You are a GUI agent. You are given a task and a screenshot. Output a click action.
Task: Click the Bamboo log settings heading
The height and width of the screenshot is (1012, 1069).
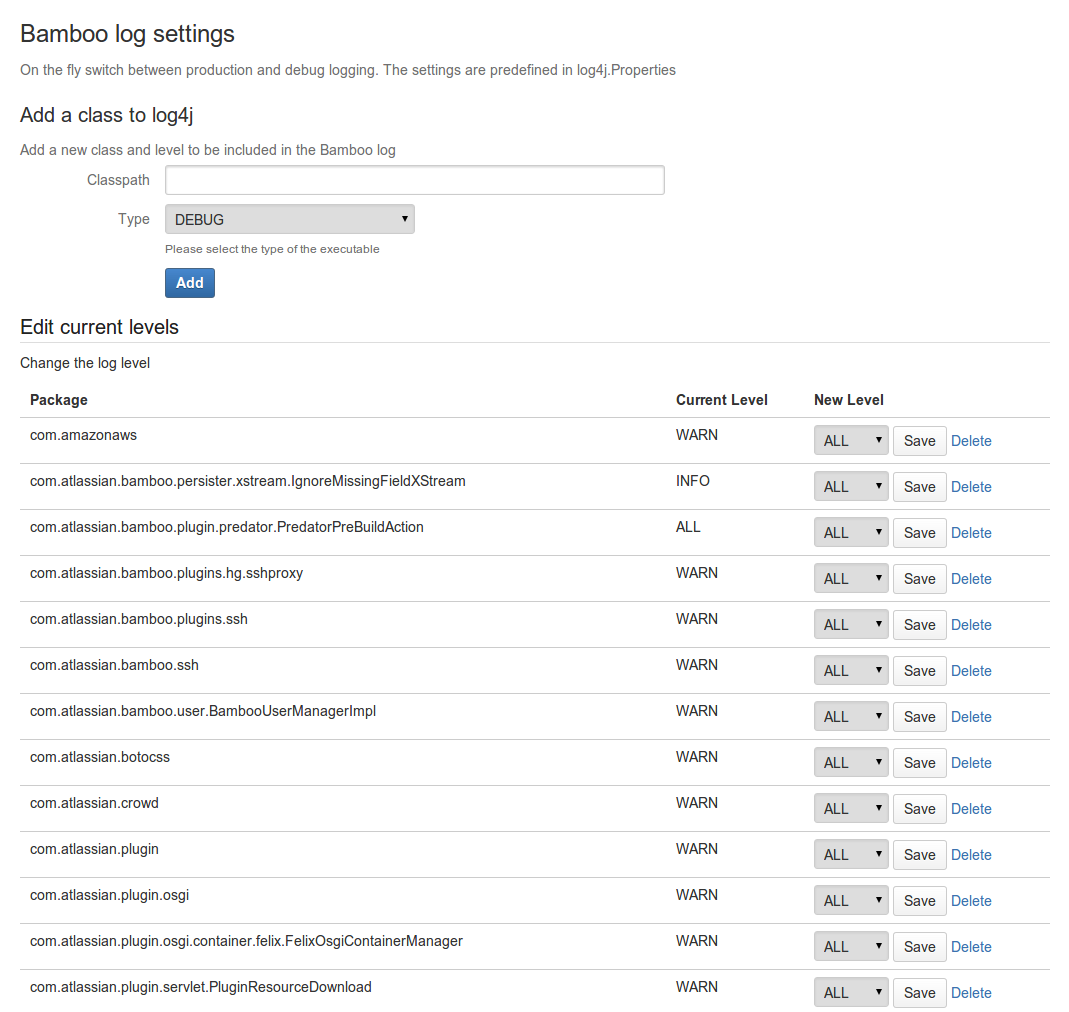pos(127,34)
